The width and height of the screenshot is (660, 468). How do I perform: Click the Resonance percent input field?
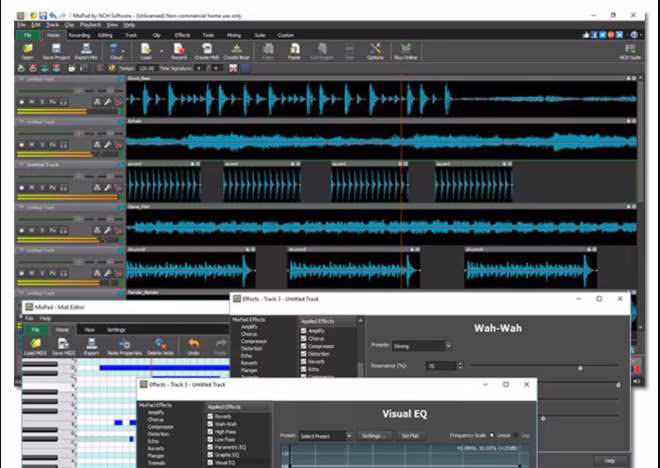pos(441,366)
